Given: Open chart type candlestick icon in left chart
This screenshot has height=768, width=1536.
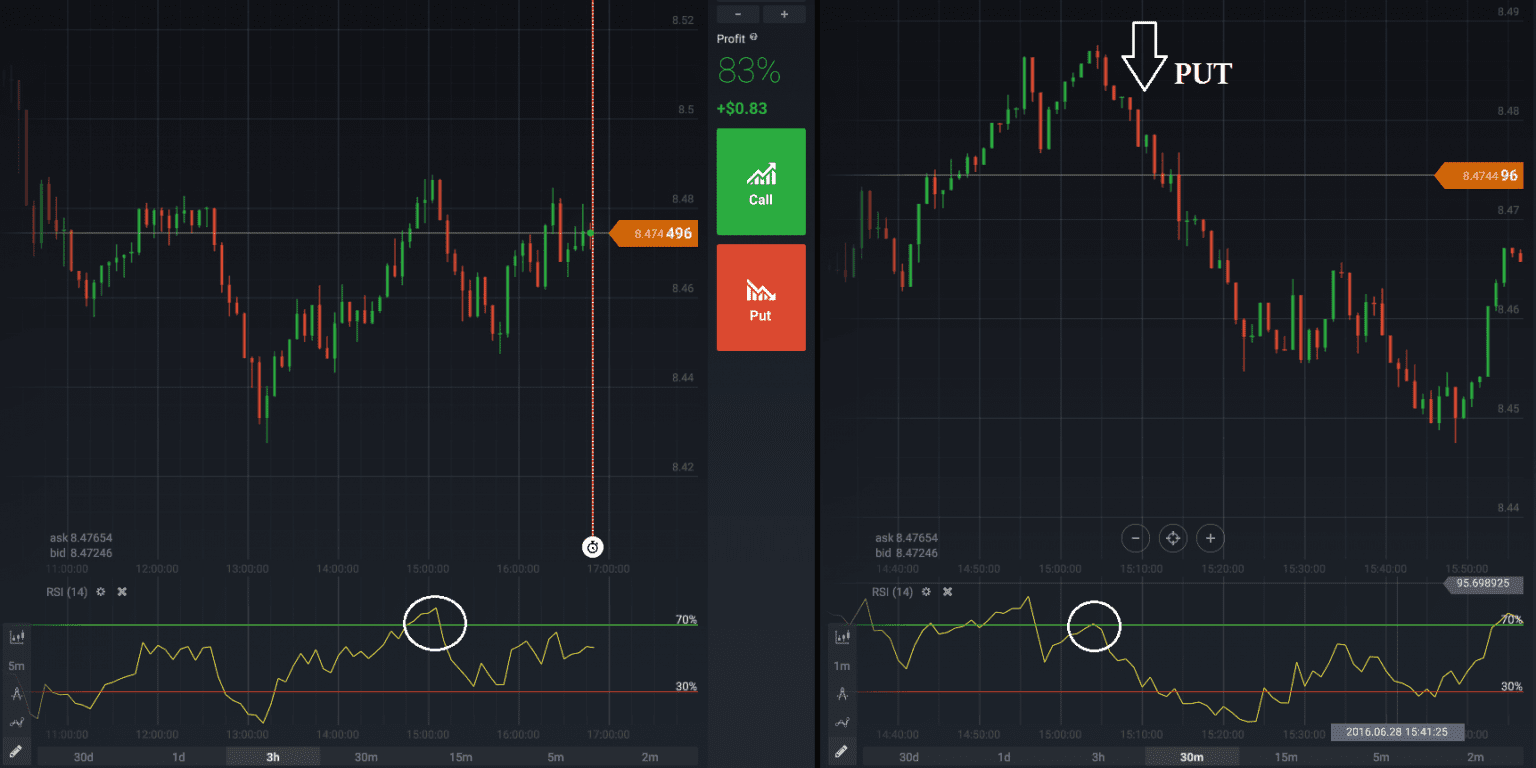Looking at the screenshot, I should click(x=16, y=636).
